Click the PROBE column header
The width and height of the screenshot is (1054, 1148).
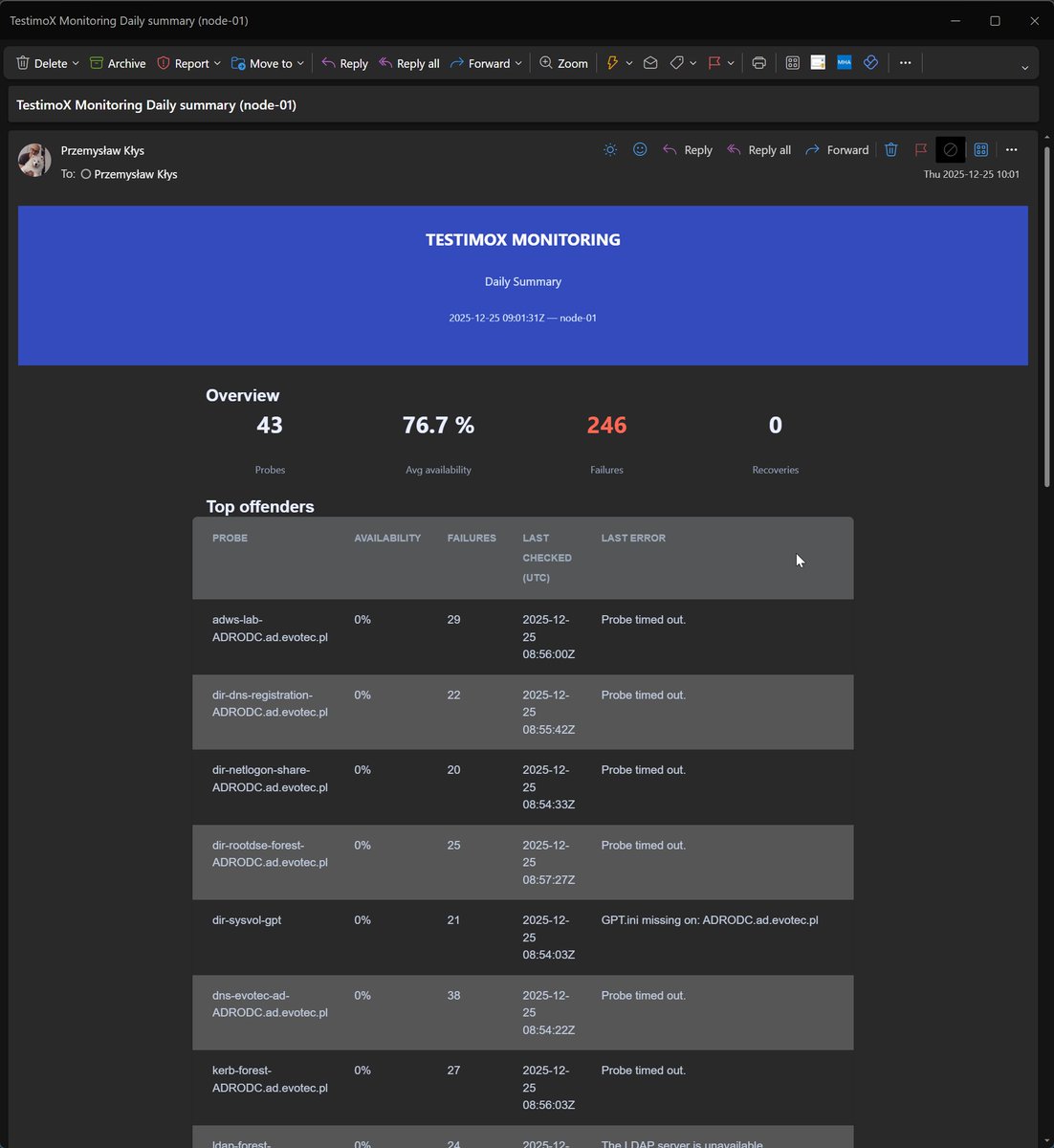tap(230, 538)
